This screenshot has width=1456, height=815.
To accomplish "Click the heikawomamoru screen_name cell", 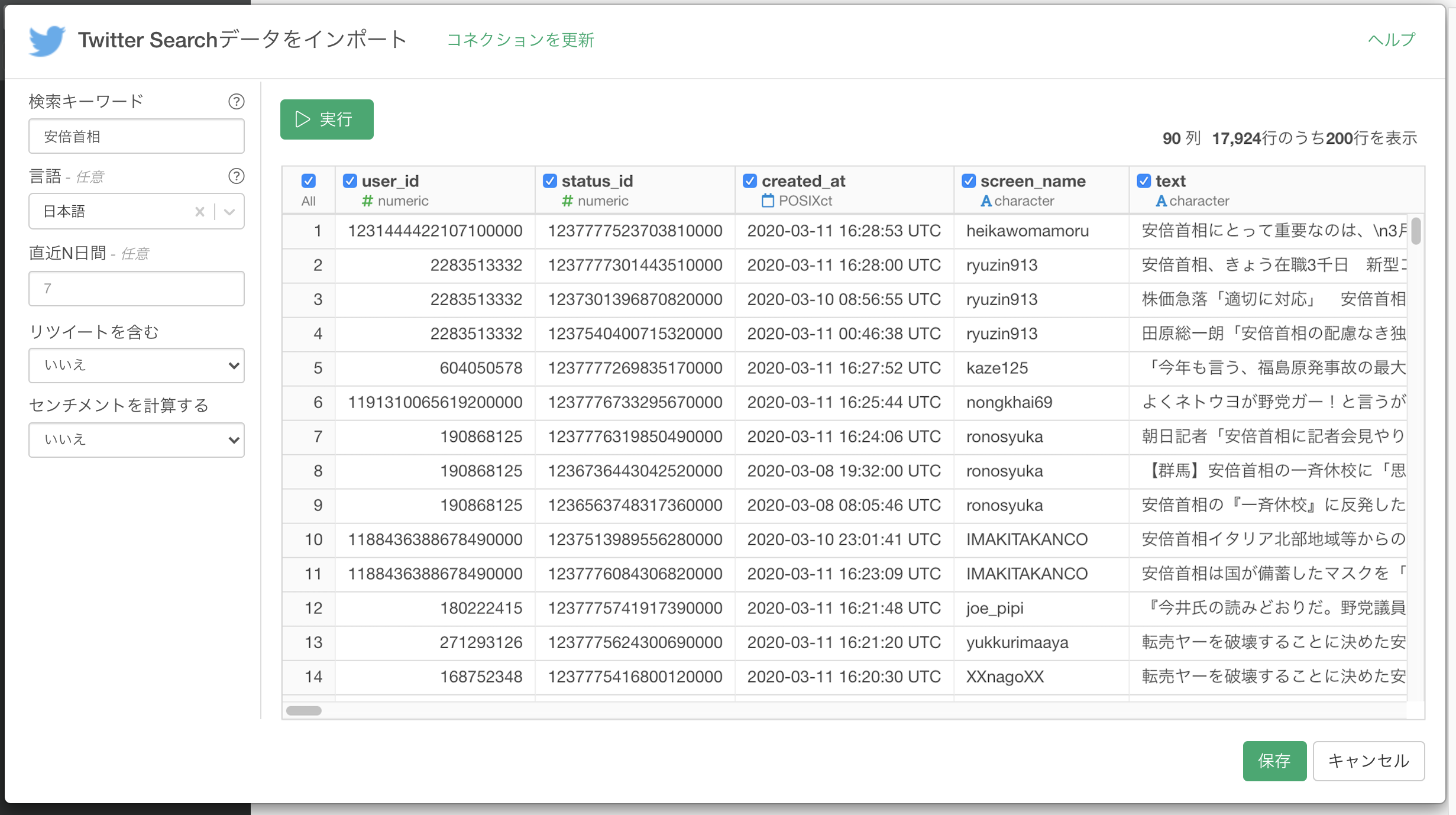I will click(1041, 231).
